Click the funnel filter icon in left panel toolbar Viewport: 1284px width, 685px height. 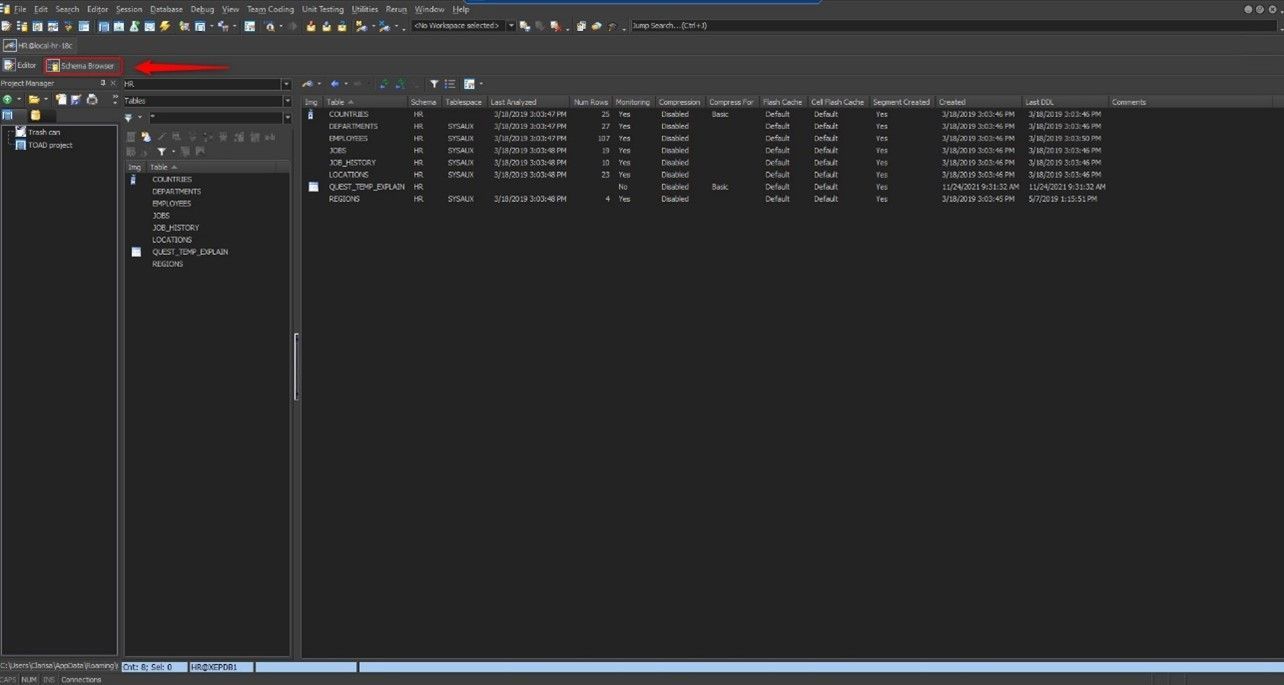coord(160,151)
